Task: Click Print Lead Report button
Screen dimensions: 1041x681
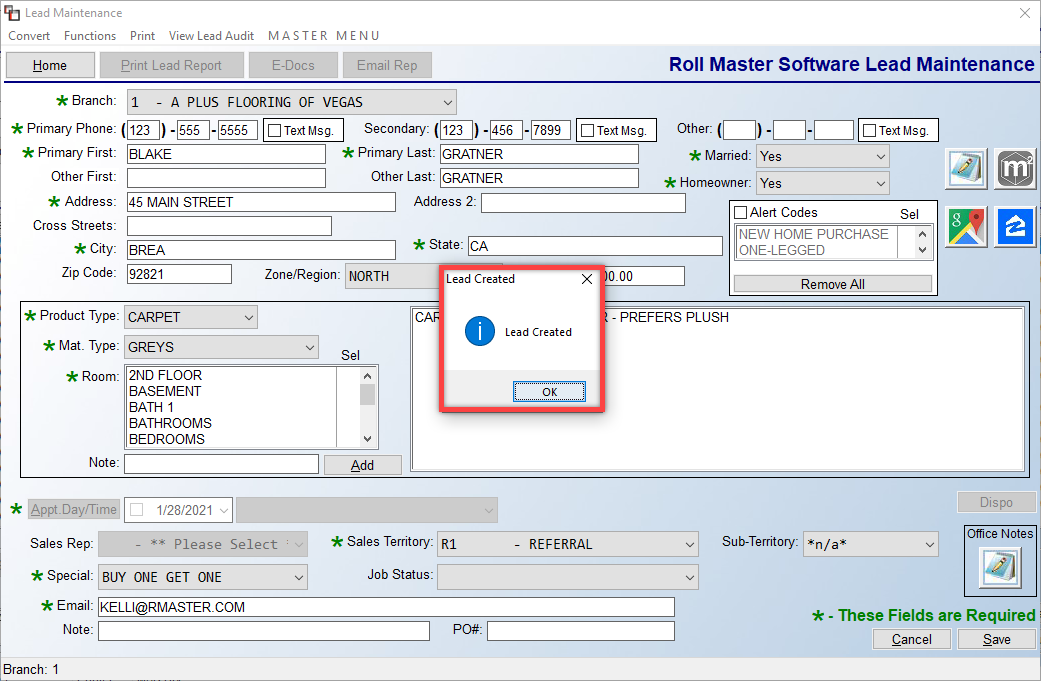Action: [171, 65]
